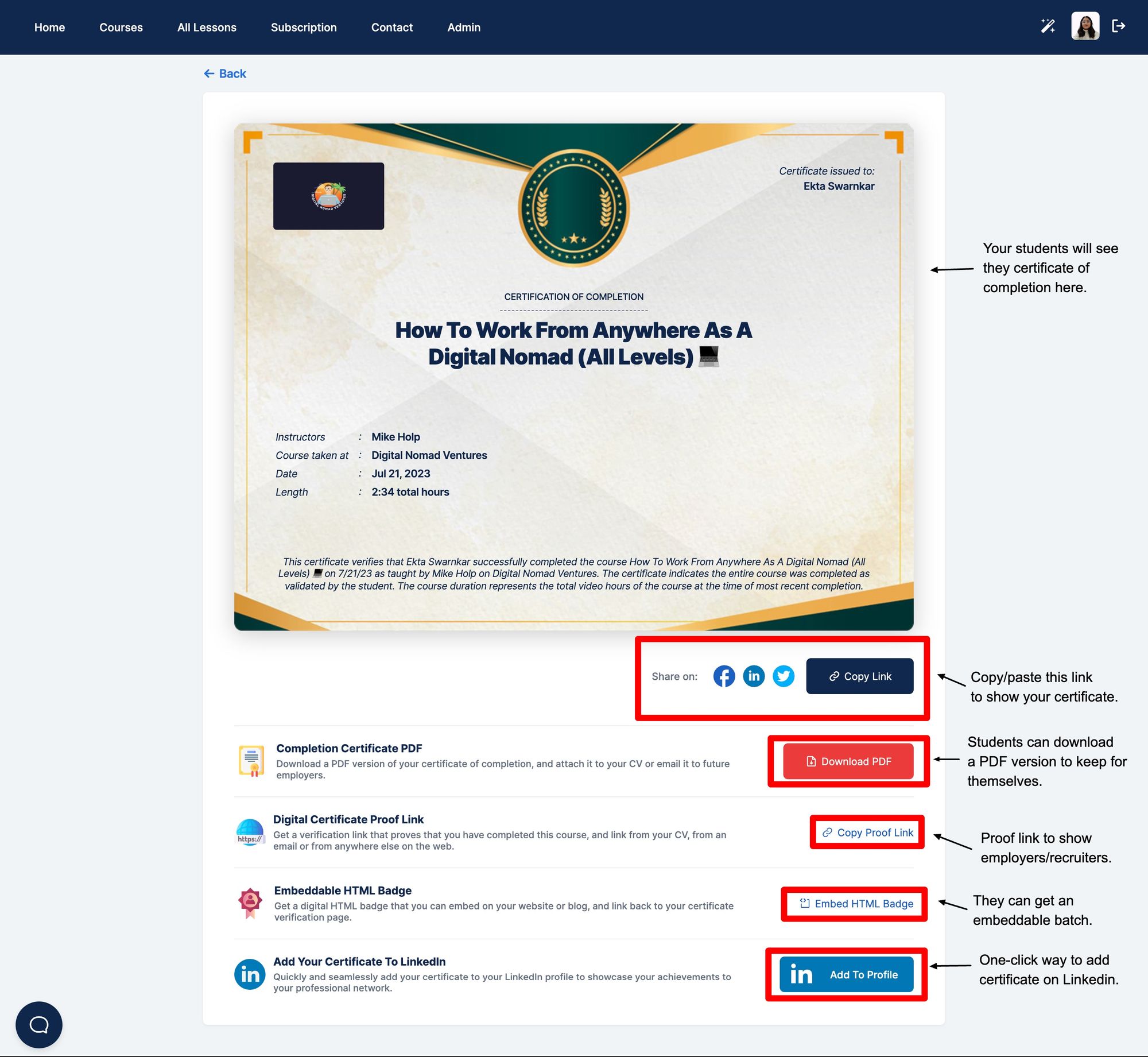Go to the Home menu item
The image size is (1148, 1057).
tap(49, 28)
